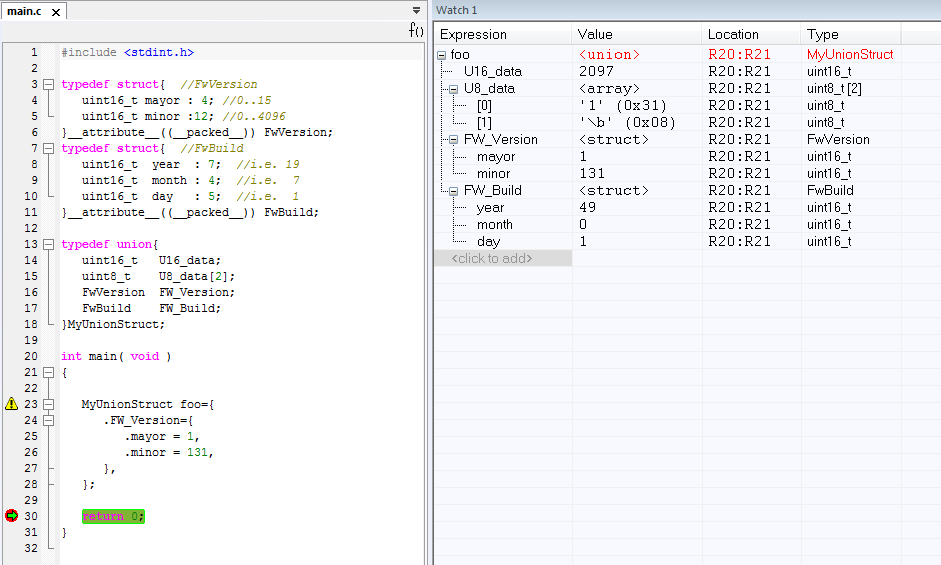941x565 pixels.
Task: Click the int main( void ) line
Action: pyautogui.click(x=116, y=357)
